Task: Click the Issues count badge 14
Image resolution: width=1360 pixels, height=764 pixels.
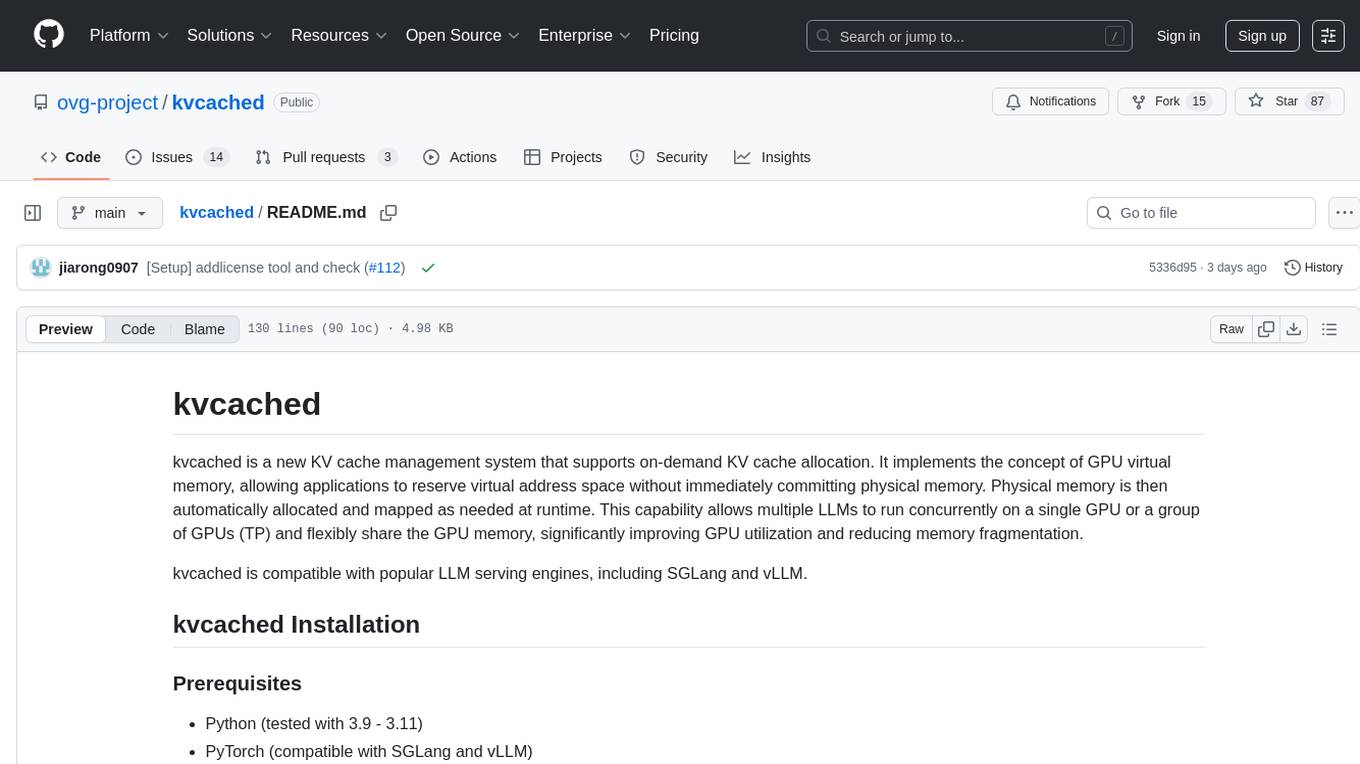Action: (x=216, y=157)
